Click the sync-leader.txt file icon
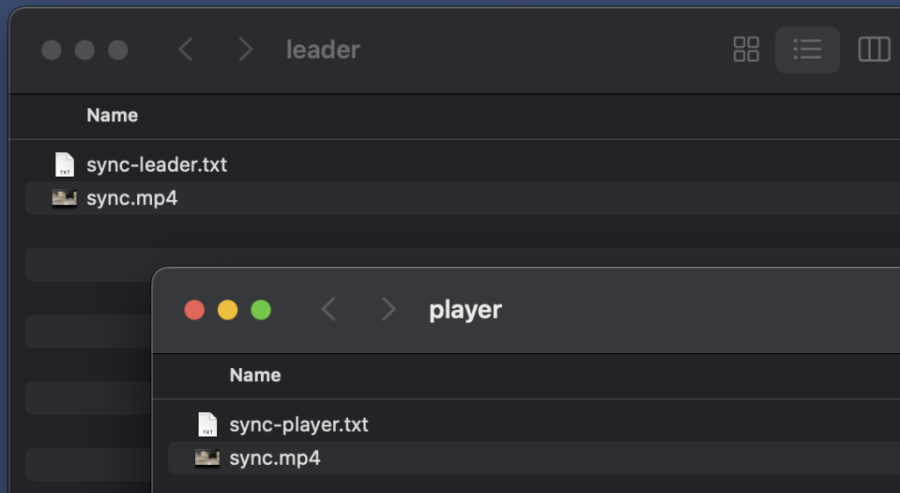Screen dimensions: 900x493 tap(64, 165)
